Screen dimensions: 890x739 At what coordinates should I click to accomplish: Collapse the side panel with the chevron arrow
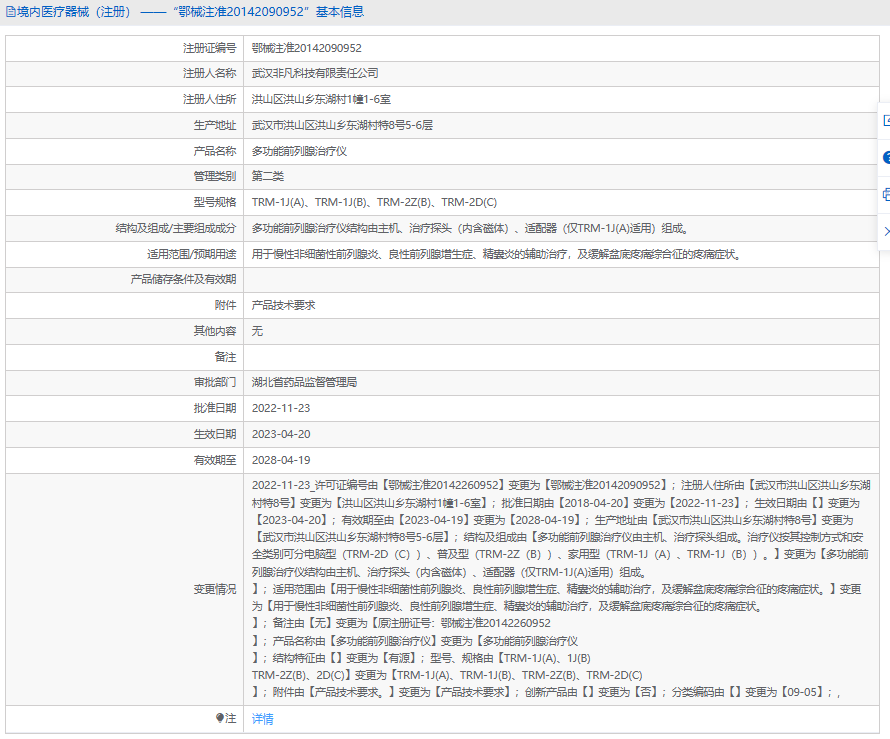click(x=886, y=232)
